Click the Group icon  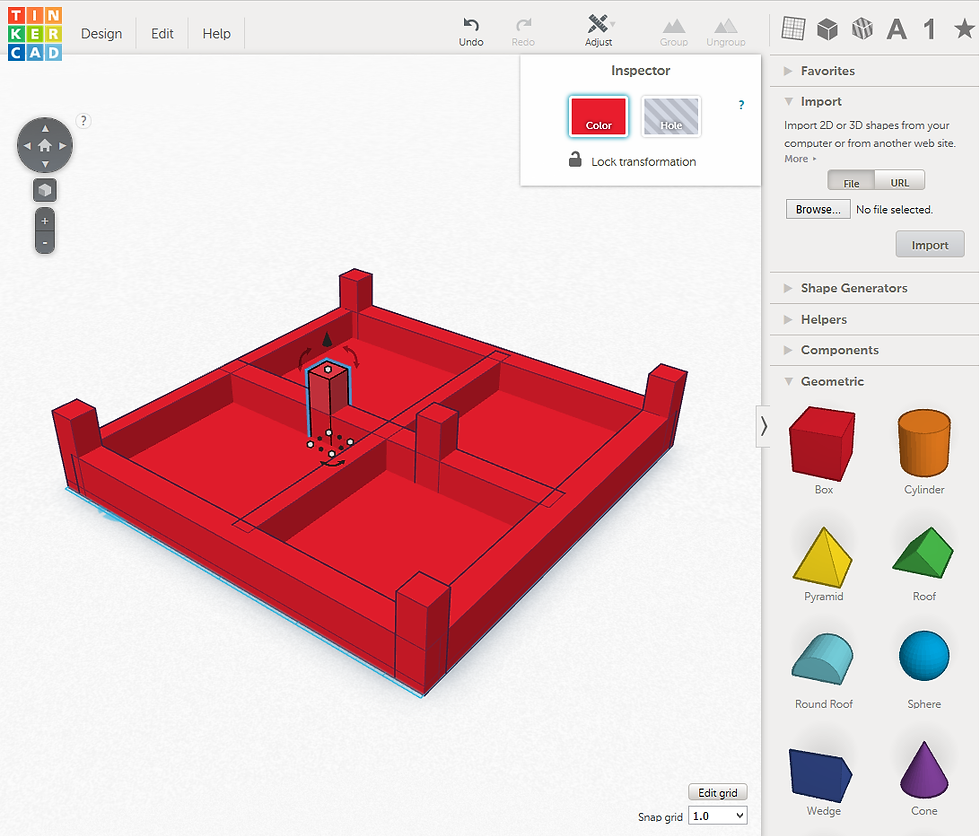point(674,32)
